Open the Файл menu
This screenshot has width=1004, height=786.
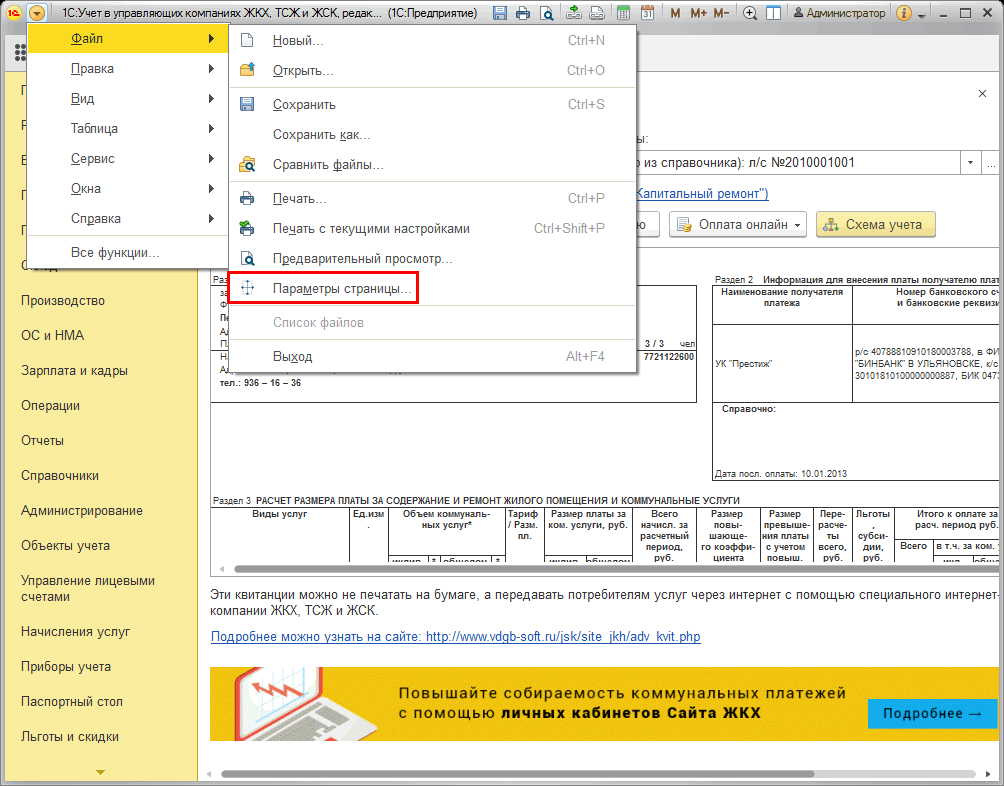tap(128, 38)
